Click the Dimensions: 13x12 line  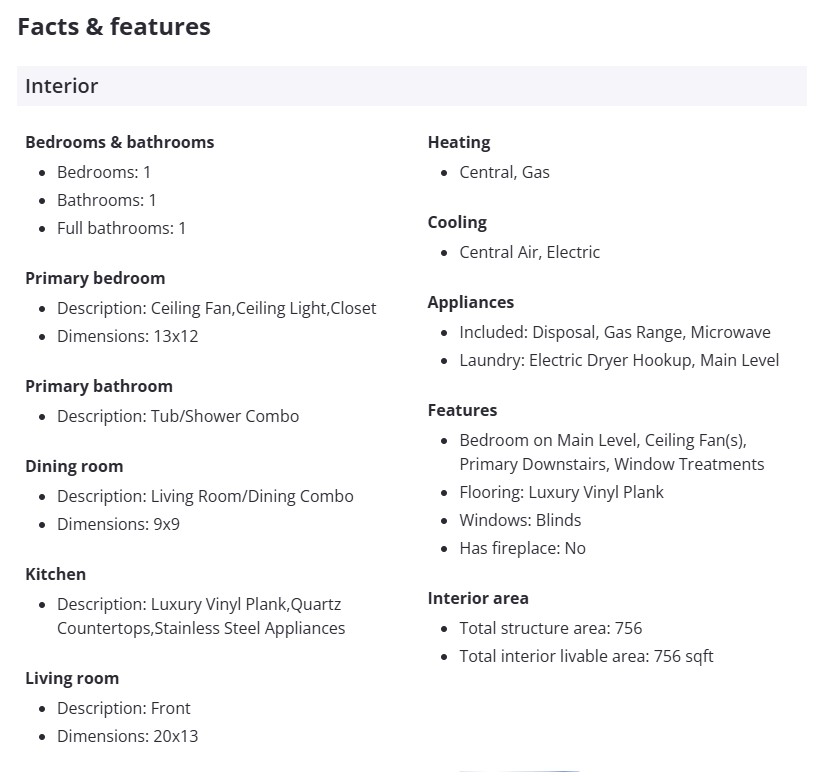click(127, 336)
